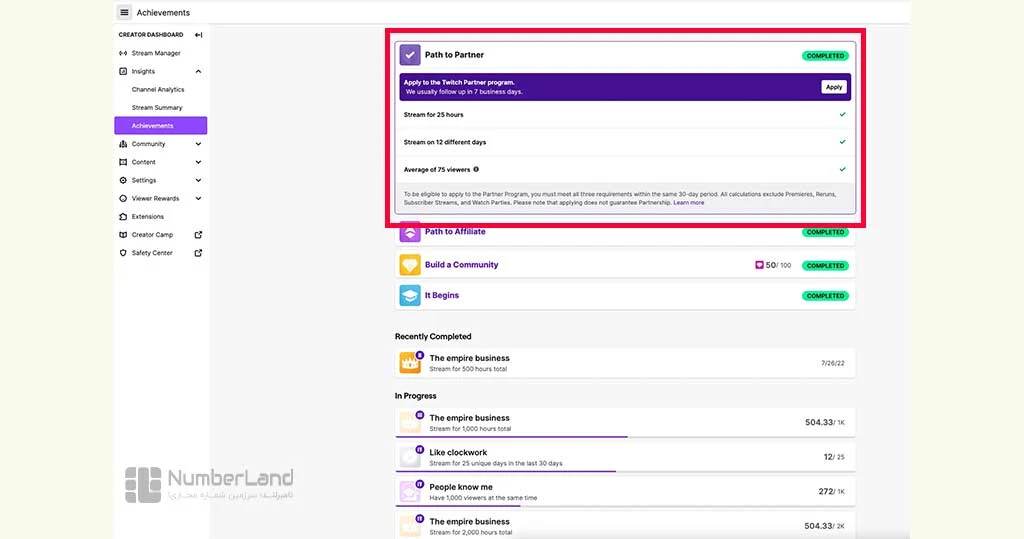Click the In Progress heading

point(415,396)
